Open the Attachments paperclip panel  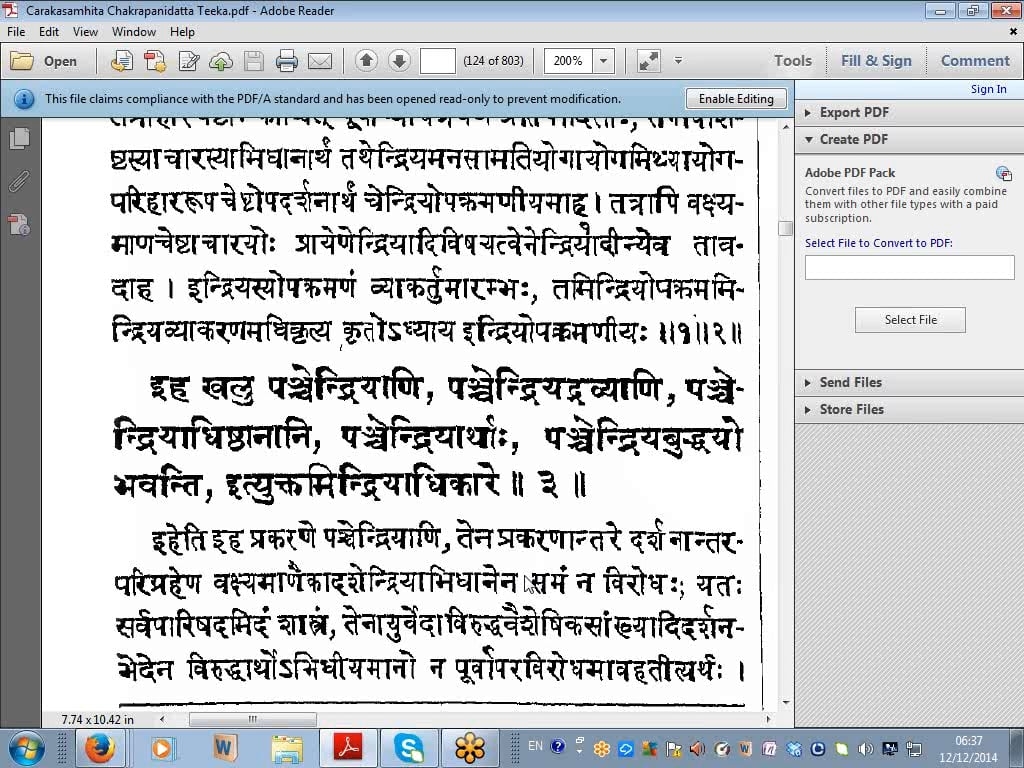pyautogui.click(x=19, y=182)
